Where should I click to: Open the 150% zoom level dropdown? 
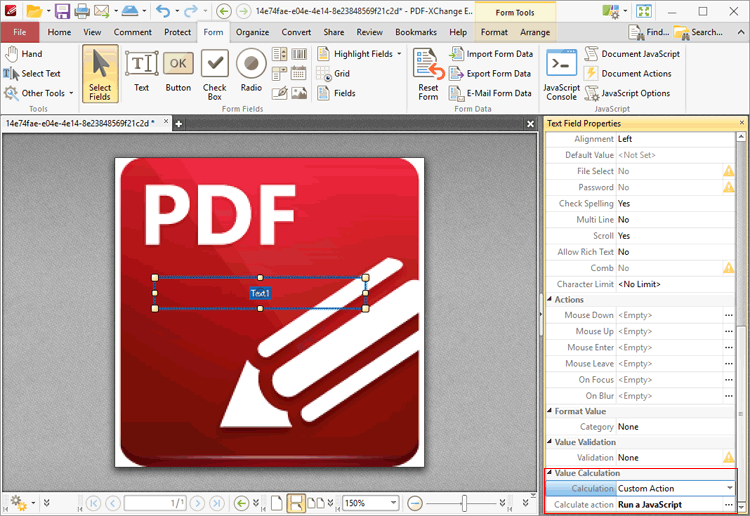(x=393, y=503)
